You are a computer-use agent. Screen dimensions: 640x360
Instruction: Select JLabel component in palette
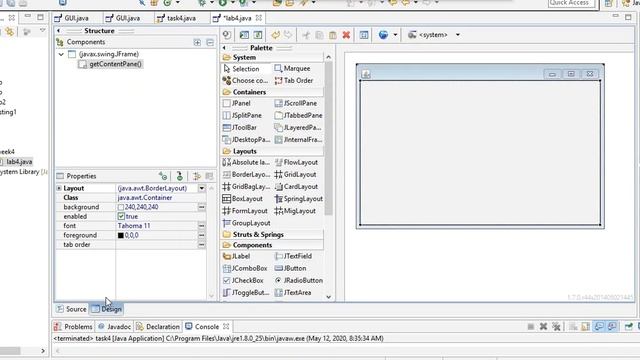pos(237,256)
